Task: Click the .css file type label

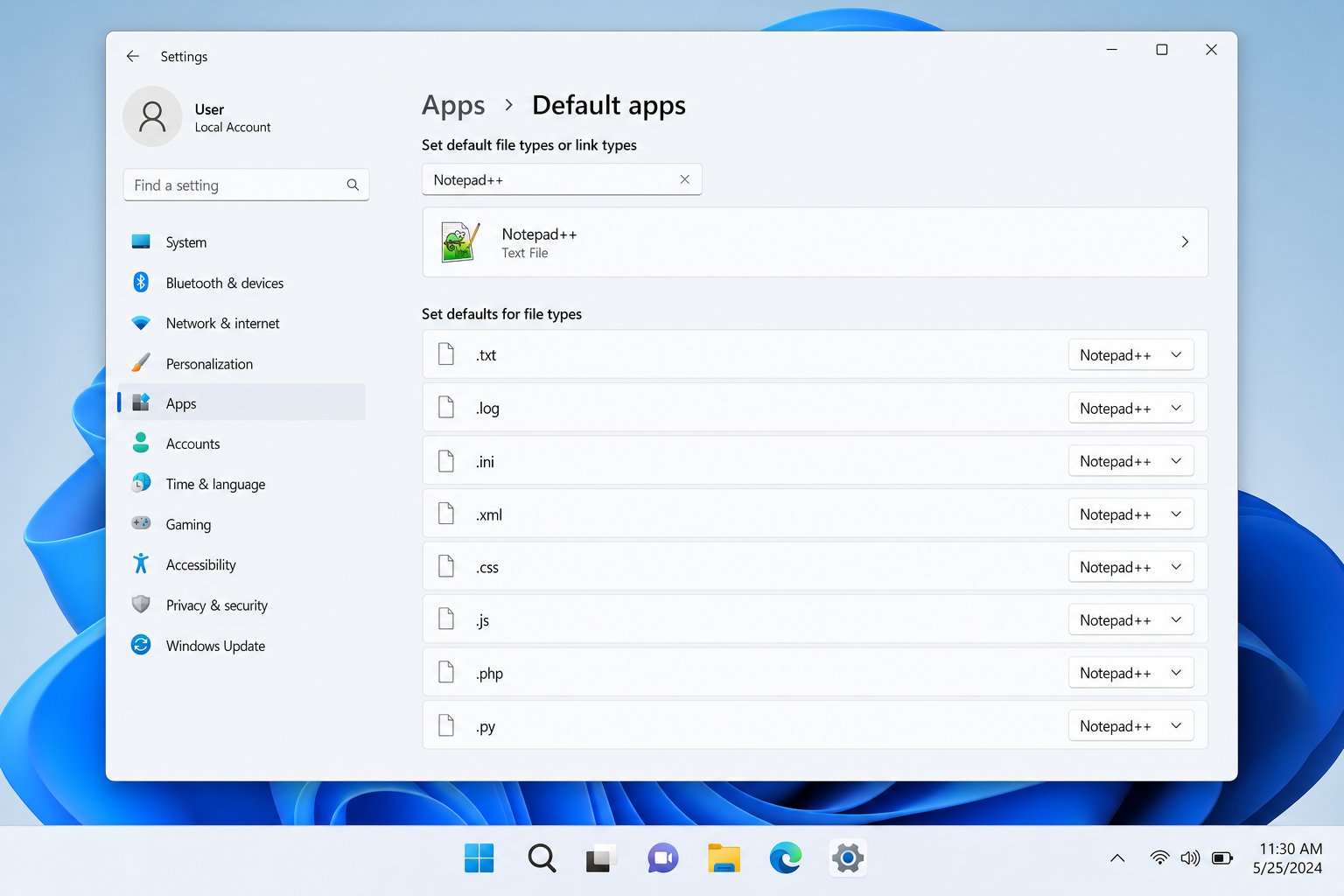Action: click(x=486, y=568)
